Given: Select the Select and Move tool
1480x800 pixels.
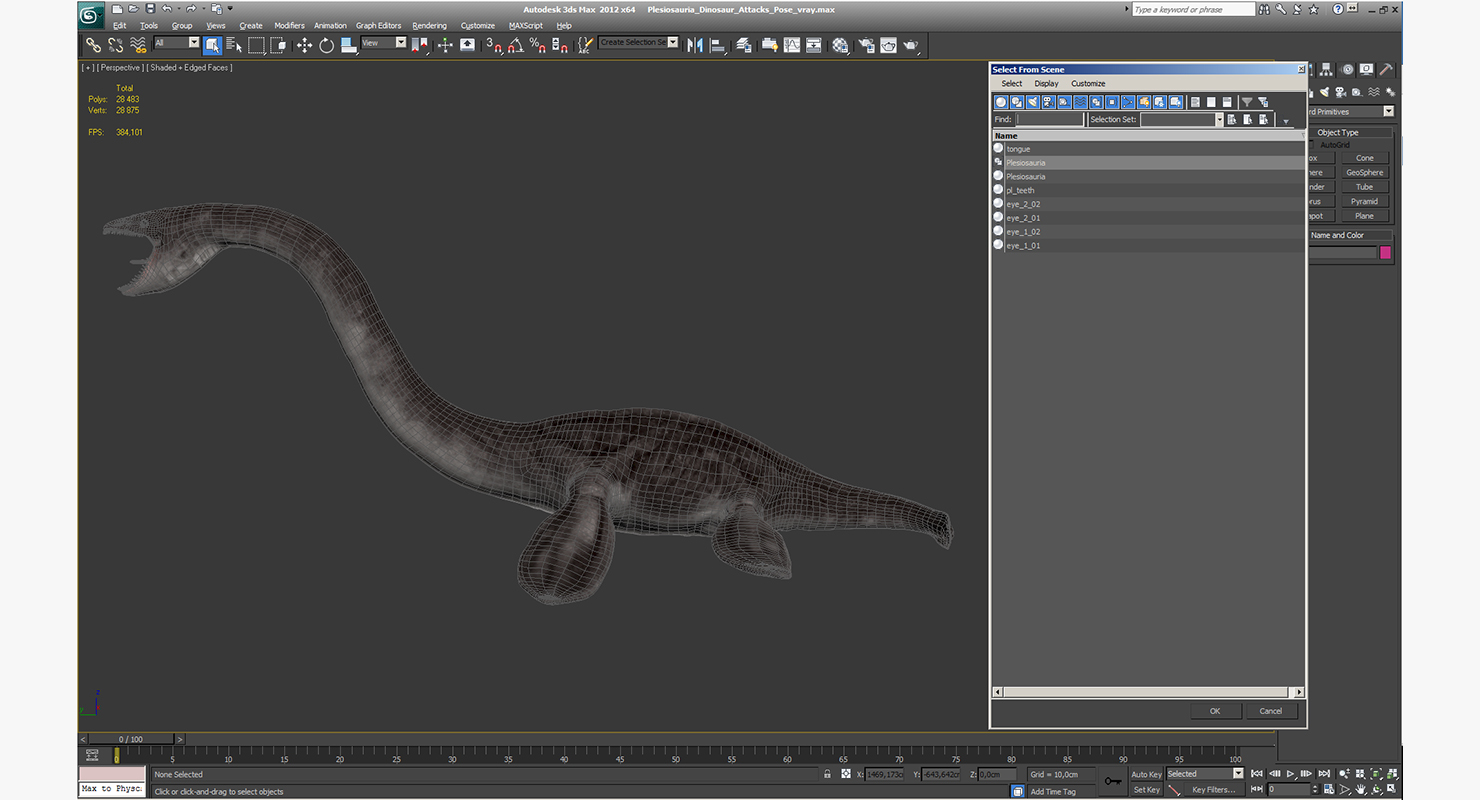Looking at the screenshot, I should pyautogui.click(x=304, y=45).
